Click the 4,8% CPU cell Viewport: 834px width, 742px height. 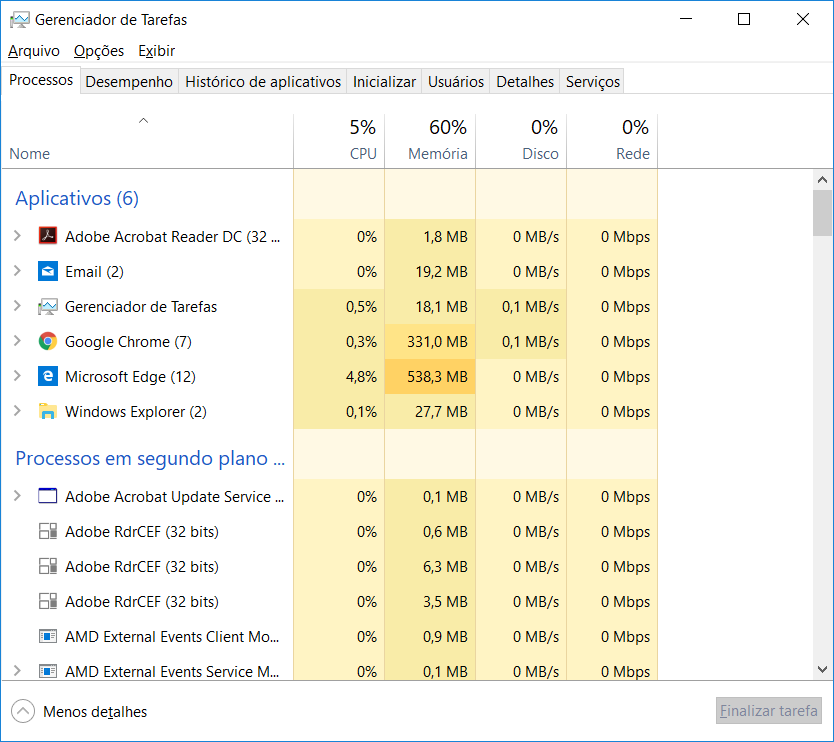coord(339,377)
